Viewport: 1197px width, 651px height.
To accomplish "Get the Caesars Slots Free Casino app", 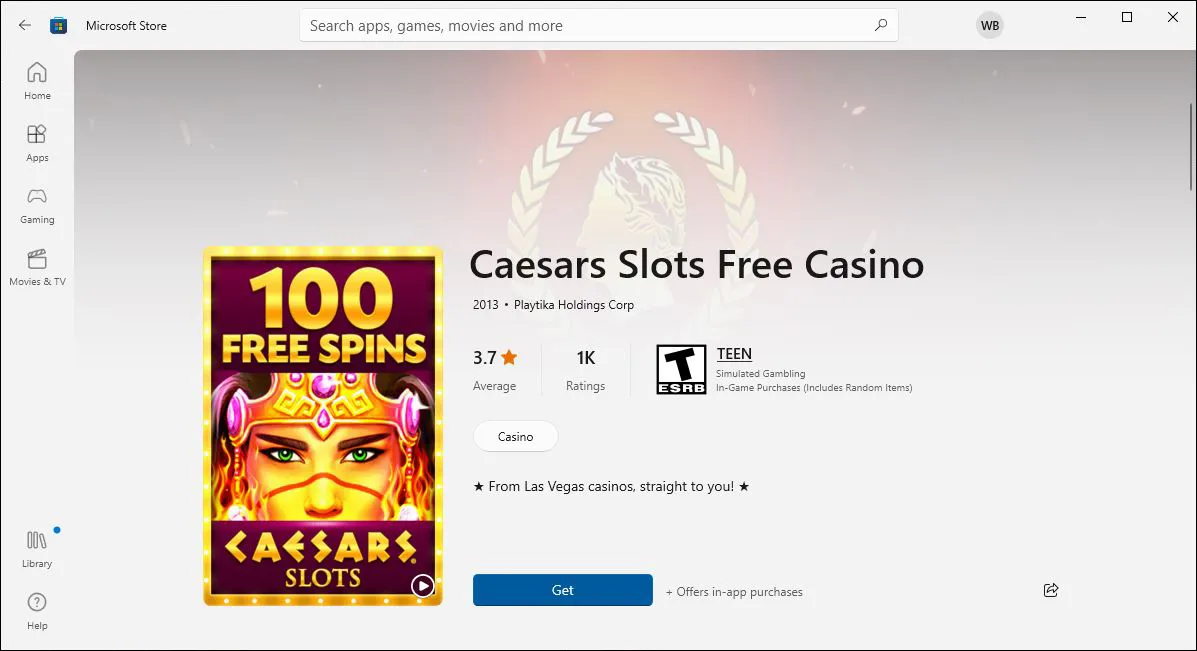I will (x=562, y=590).
